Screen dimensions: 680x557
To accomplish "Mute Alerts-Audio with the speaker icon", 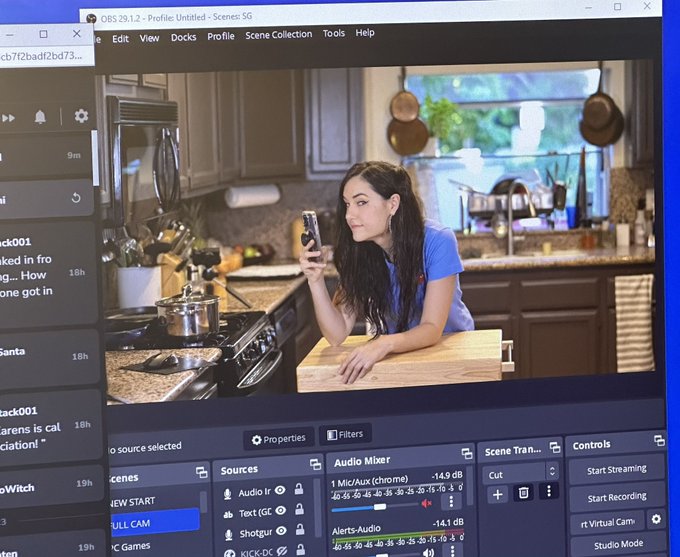I will 428,552.
